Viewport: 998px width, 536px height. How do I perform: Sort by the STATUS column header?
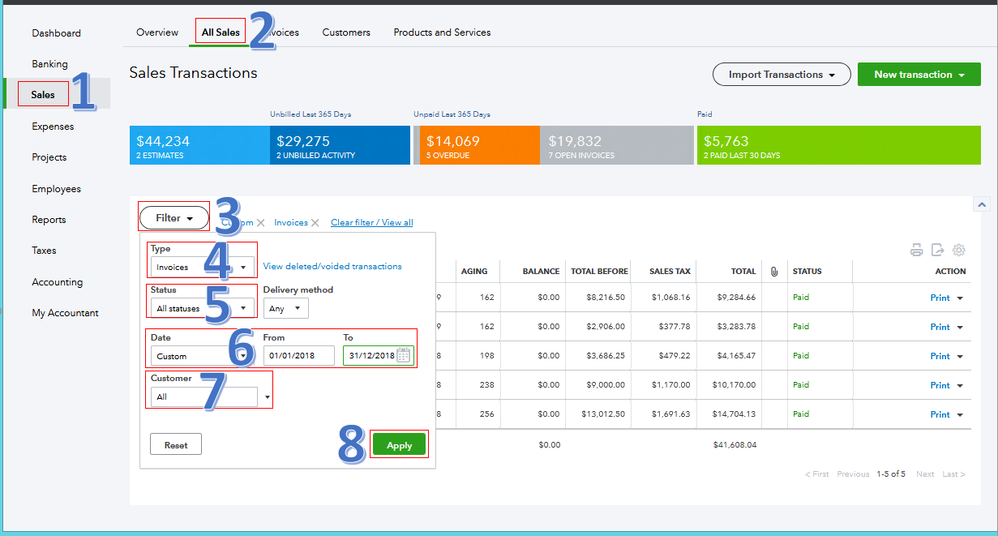(807, 271)
